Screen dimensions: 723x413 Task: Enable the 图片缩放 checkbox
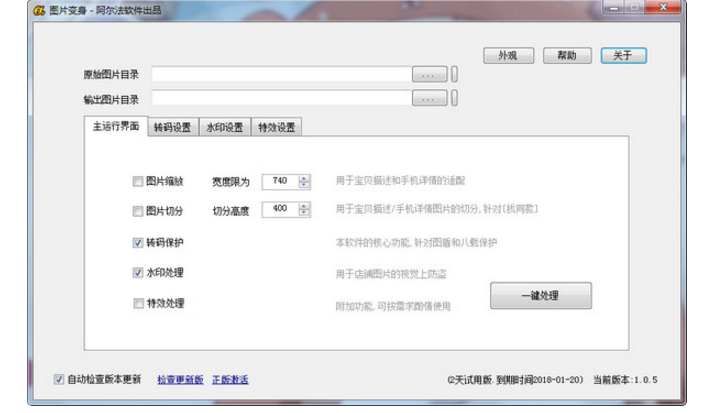137,181
